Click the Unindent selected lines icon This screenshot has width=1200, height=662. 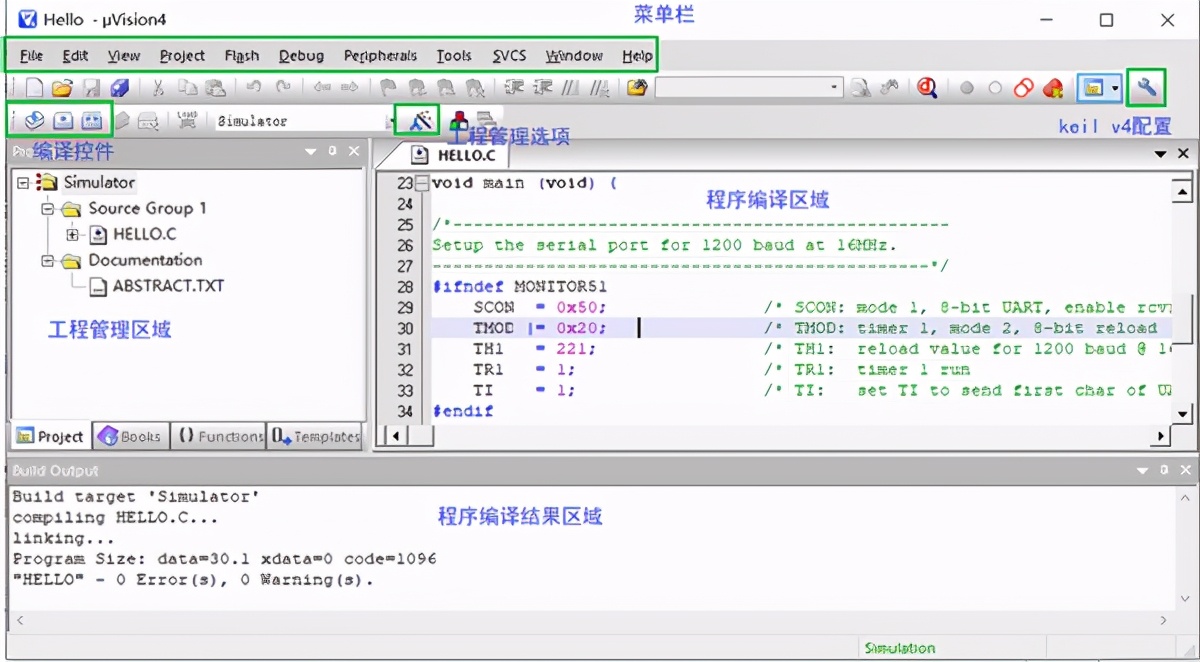[x=543, y=88]
